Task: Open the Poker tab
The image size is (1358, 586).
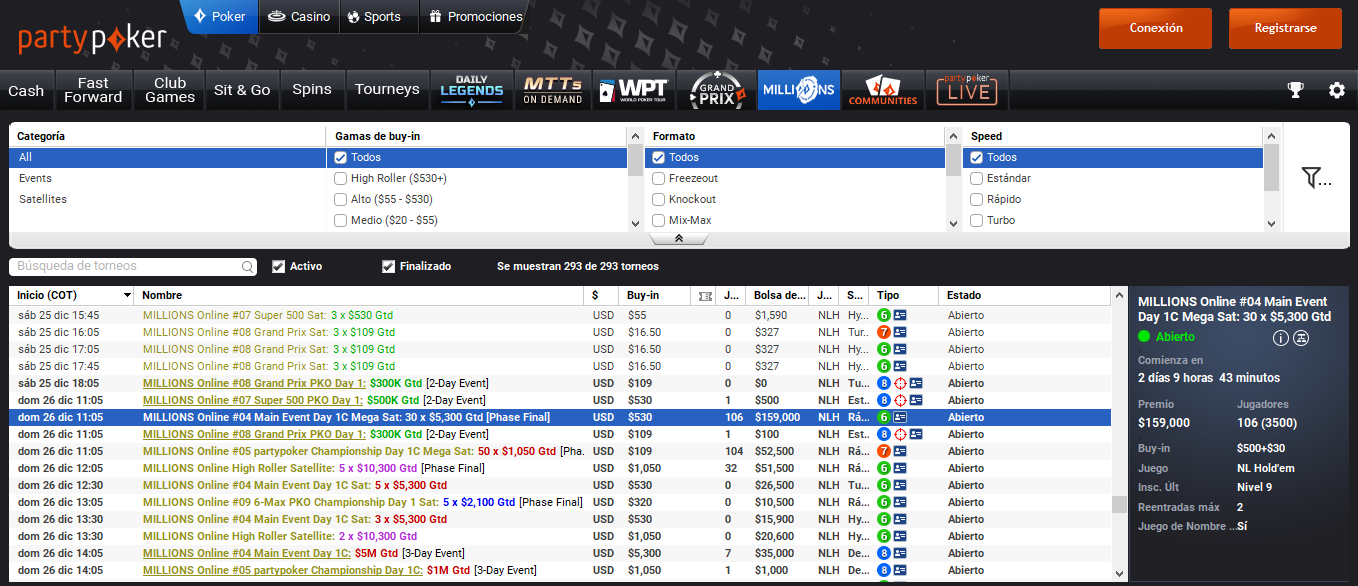Action: [219, 16]
